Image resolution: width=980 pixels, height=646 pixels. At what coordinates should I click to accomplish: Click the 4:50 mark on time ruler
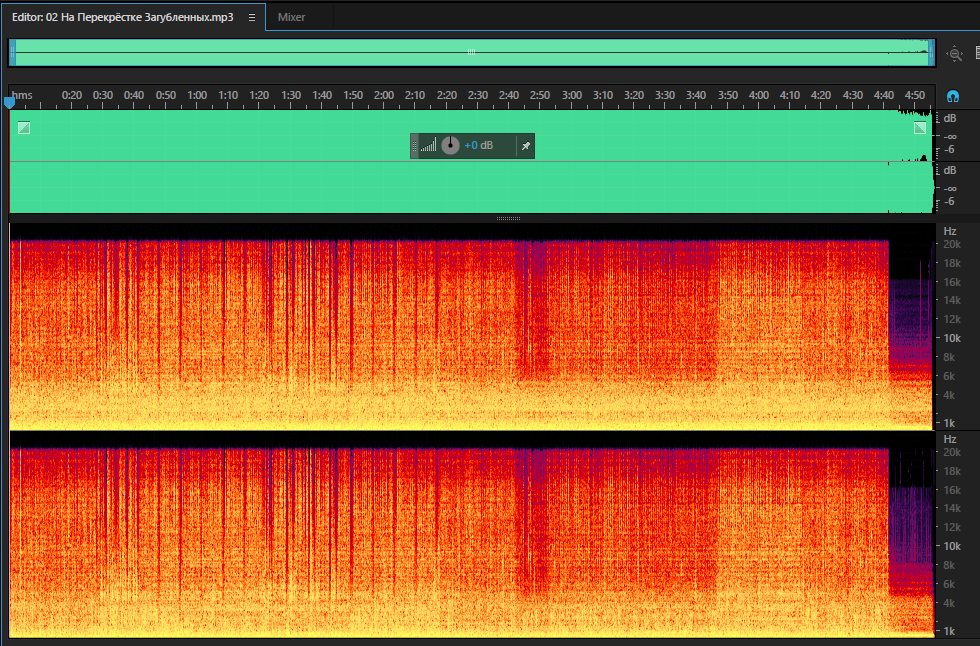click(x=915, y=95)
